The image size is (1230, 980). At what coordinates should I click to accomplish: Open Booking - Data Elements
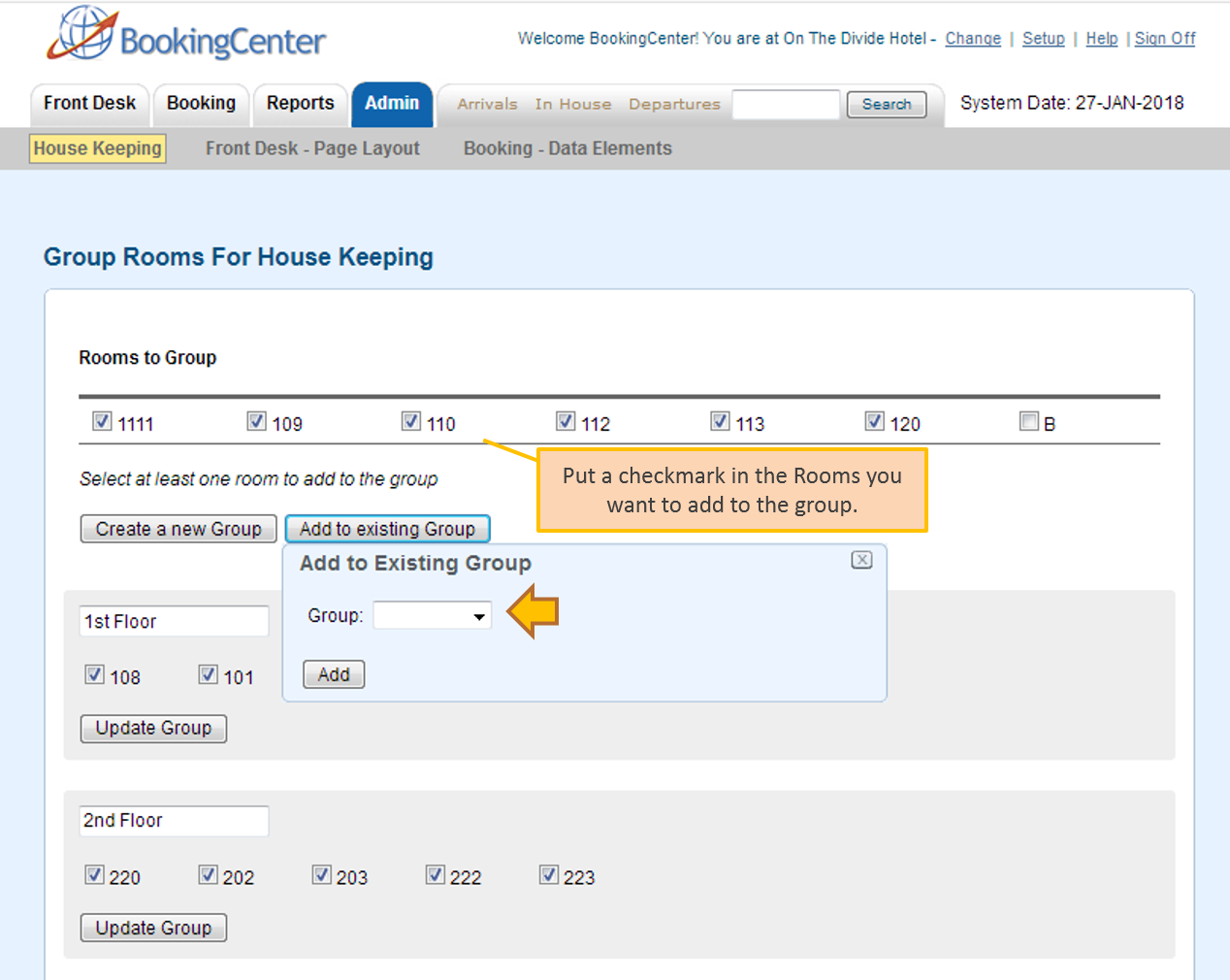567,148
